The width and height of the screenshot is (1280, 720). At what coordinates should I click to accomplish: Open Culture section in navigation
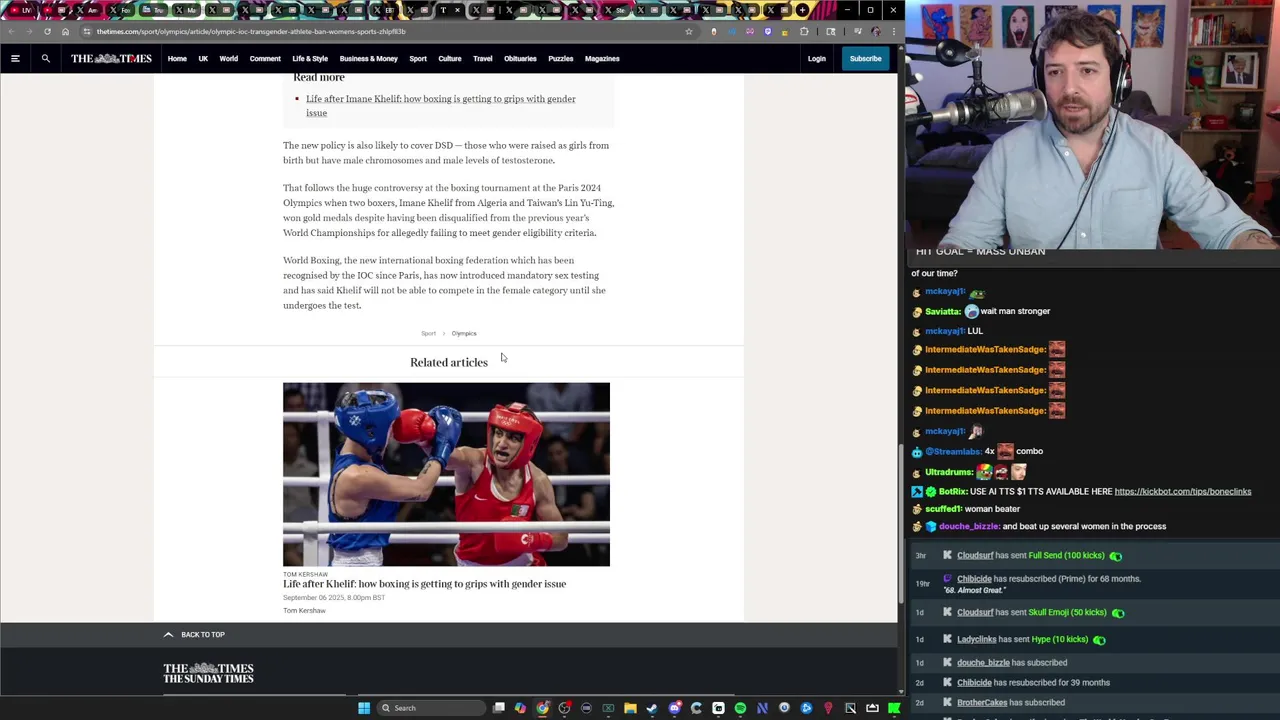tap(450, 59)
